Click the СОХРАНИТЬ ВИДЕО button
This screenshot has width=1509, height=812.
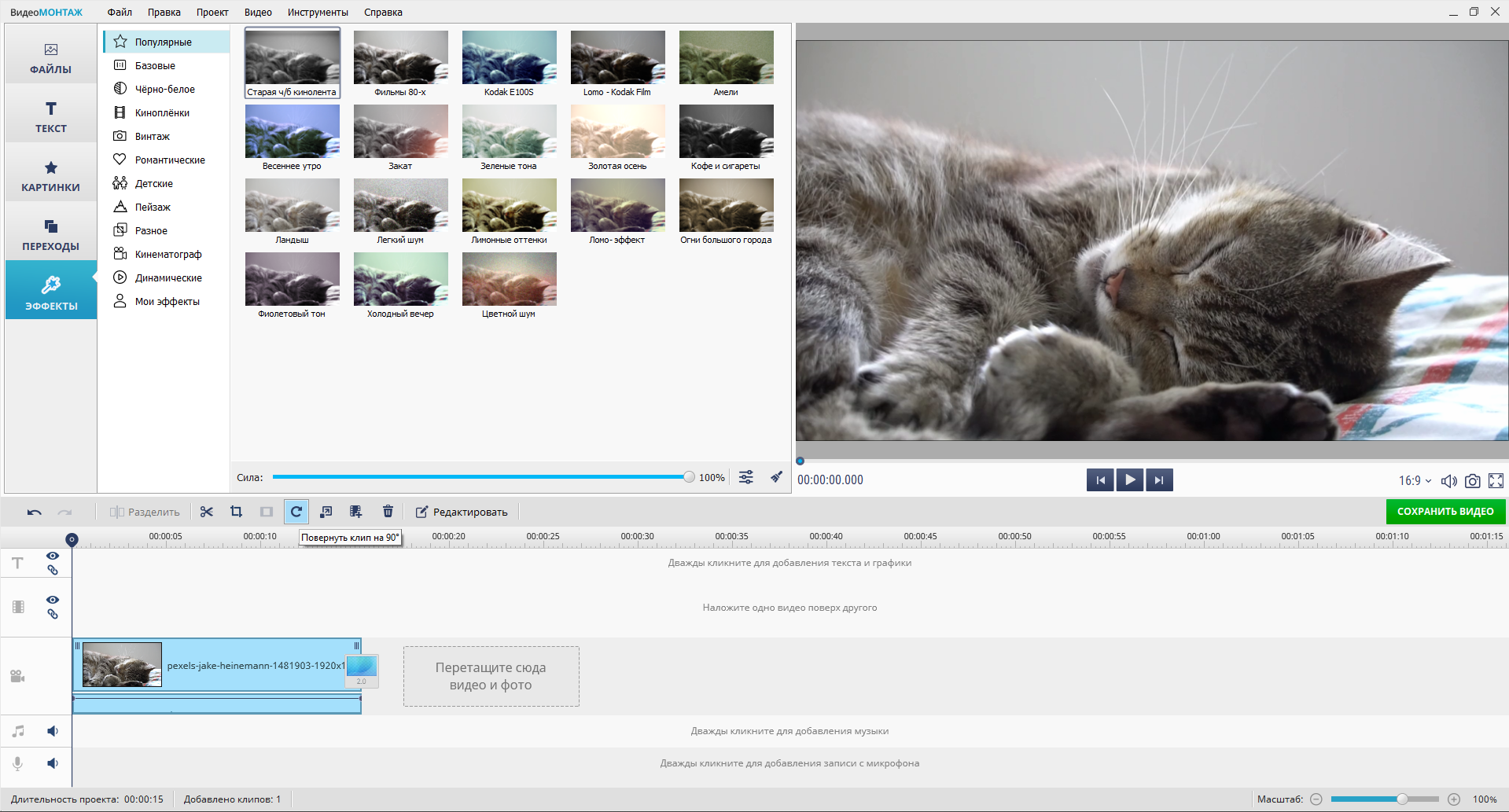point(1445,511)
